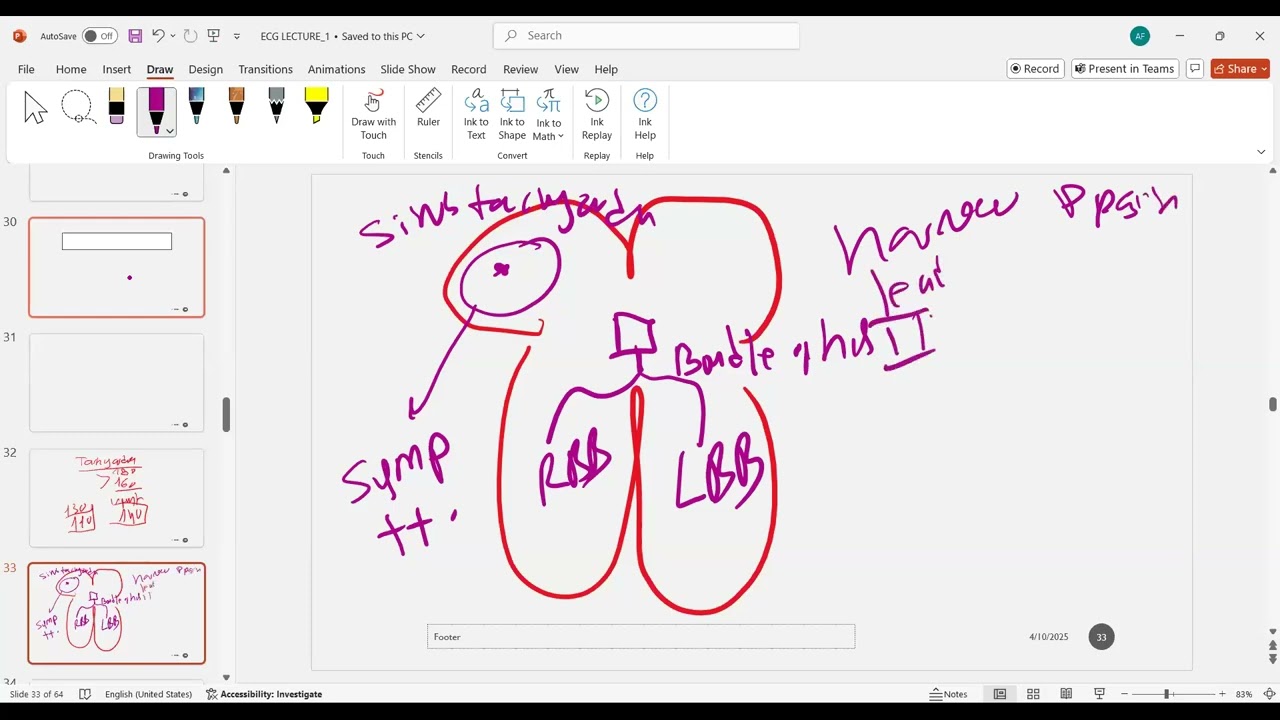Open Undo history dropdown arrow
Screen dimensions: 1280x720
[173, 36]
